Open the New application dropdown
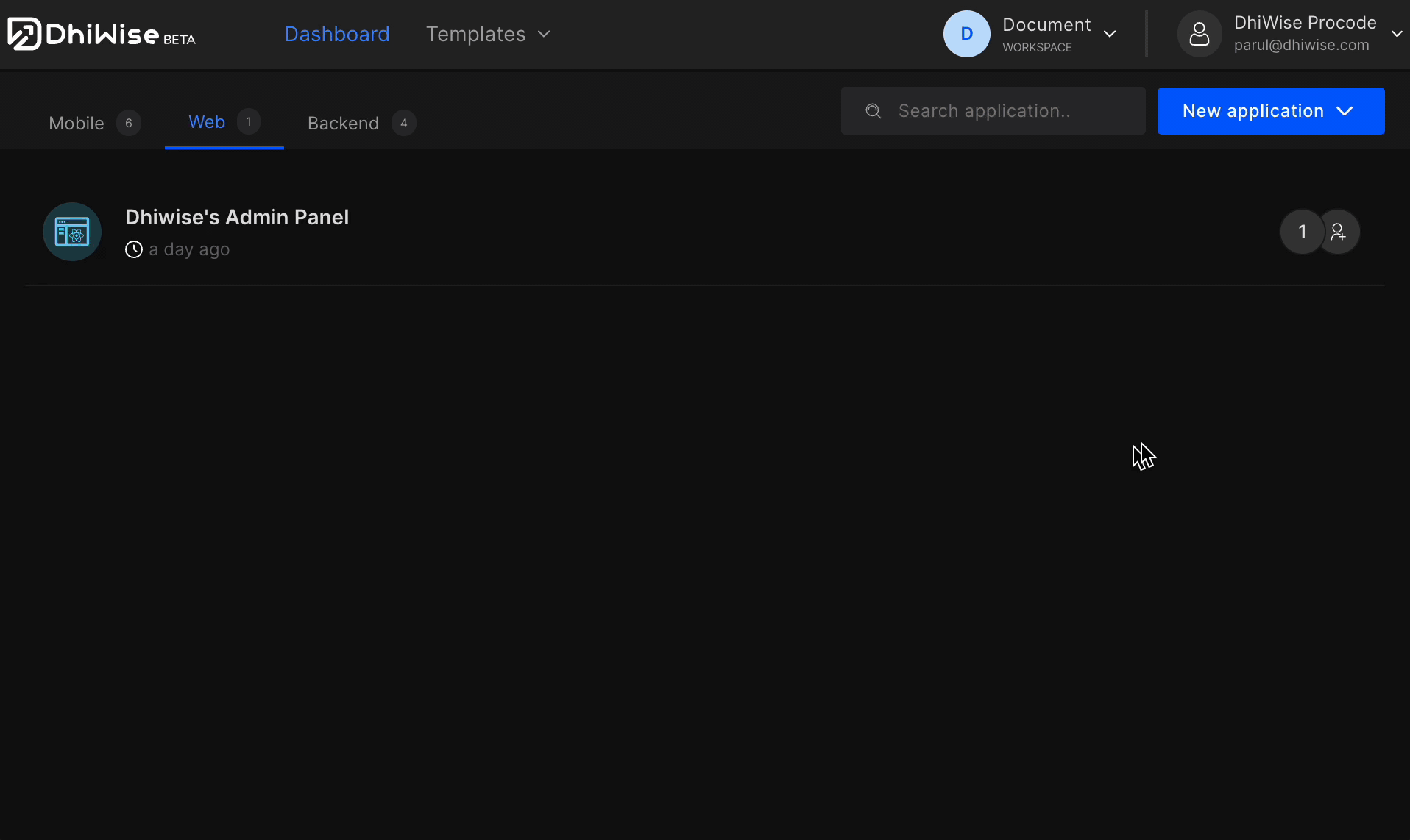This screenshot has width=1410, height=840. click(1270, 111)
